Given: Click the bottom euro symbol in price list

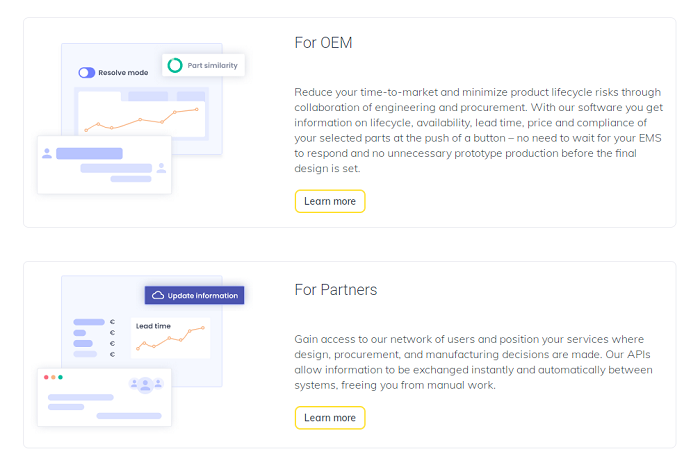Looking at the screenshot, I should pyautogui.click(x=112, y=354).
